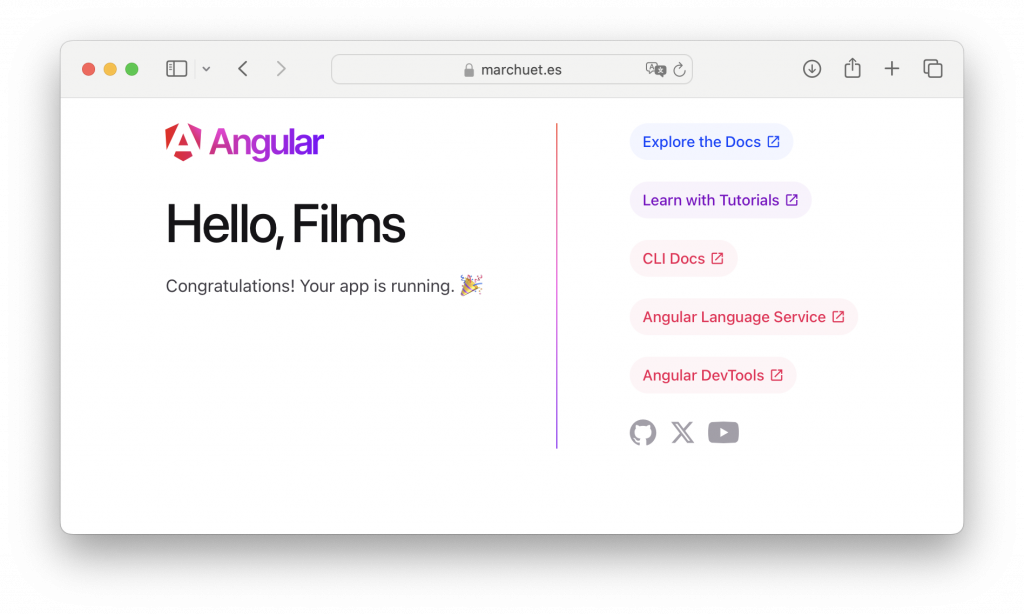Show tab overview icon
The height and width of the screenshot is (614, 1024).
(x=933, y=69)
